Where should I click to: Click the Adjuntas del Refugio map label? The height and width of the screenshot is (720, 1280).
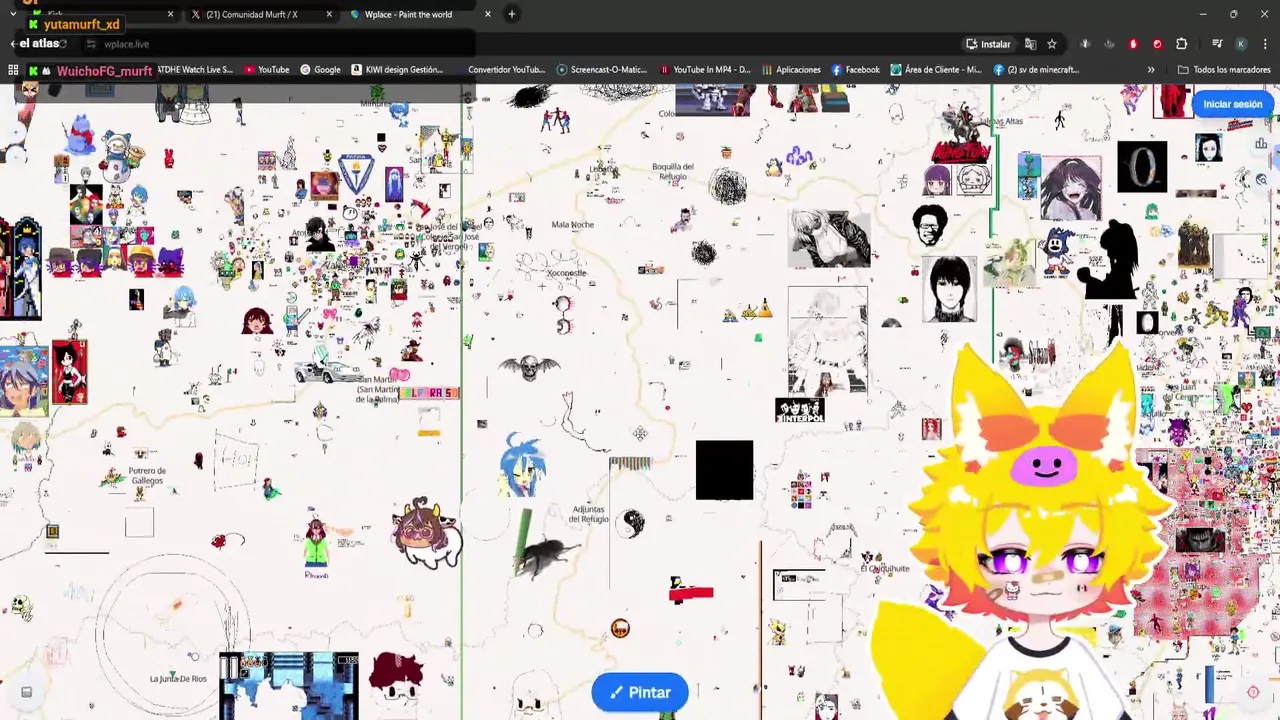click(588, 514)
